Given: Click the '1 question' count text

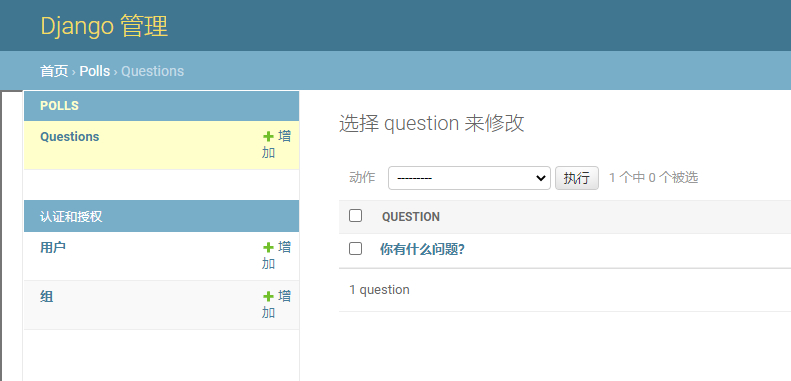Looking at the screenshot, I should [379, 290].
